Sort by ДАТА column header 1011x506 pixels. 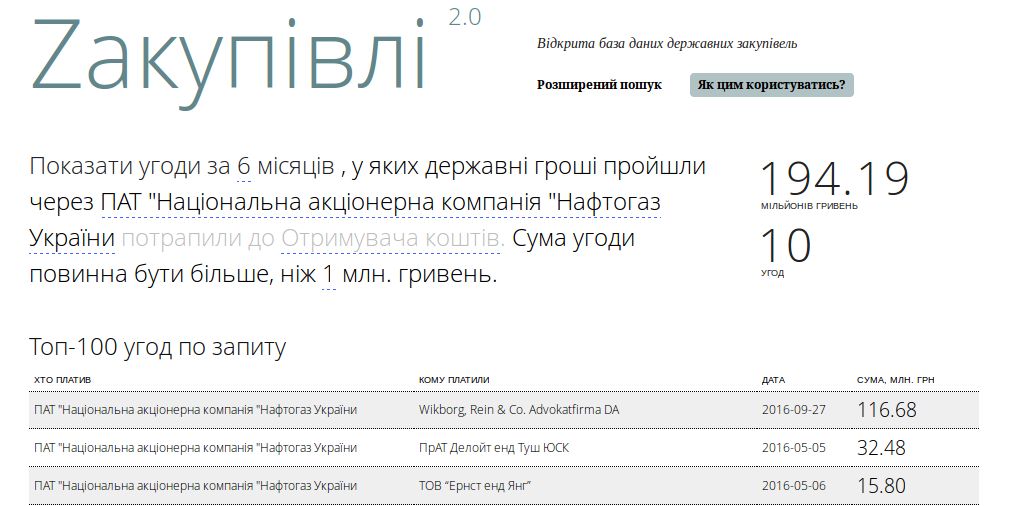pyautogui.click(x=773, y=380)
